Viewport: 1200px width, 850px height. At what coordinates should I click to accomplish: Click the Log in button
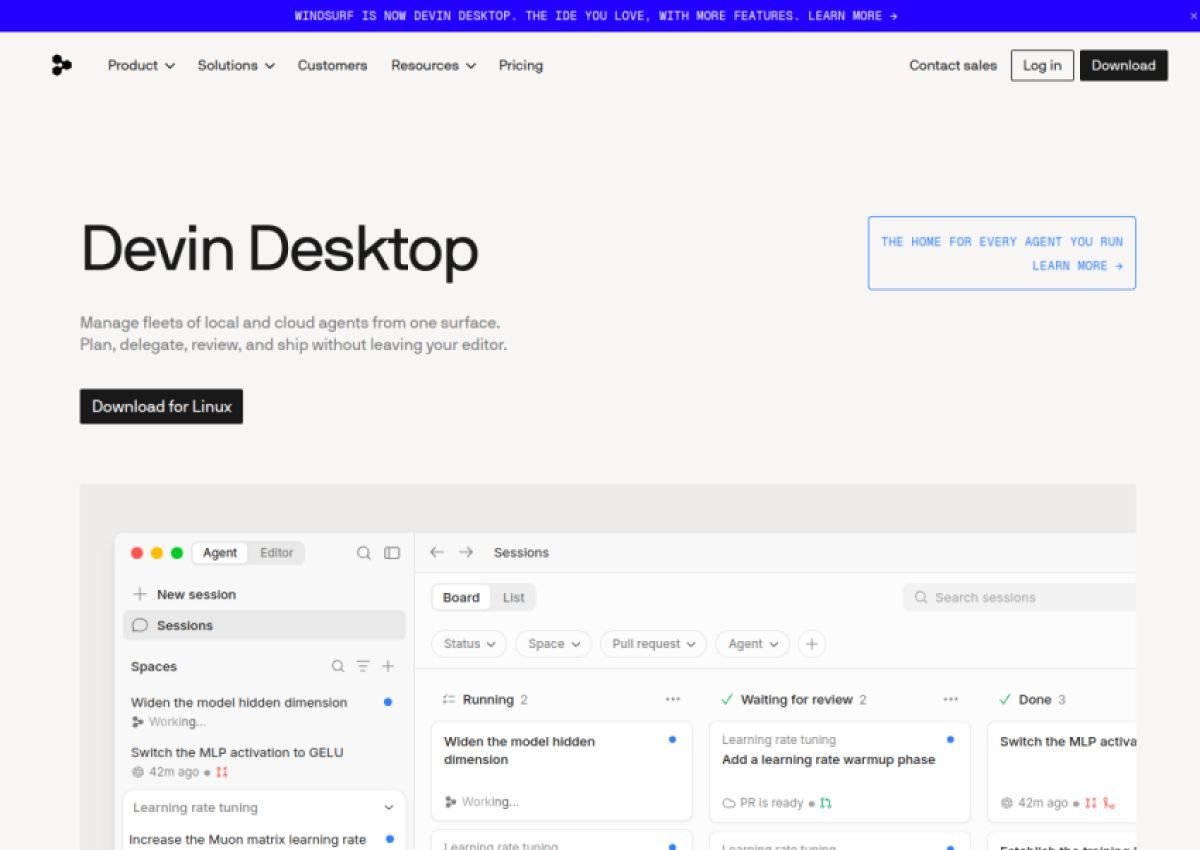tap(1042, 65)
